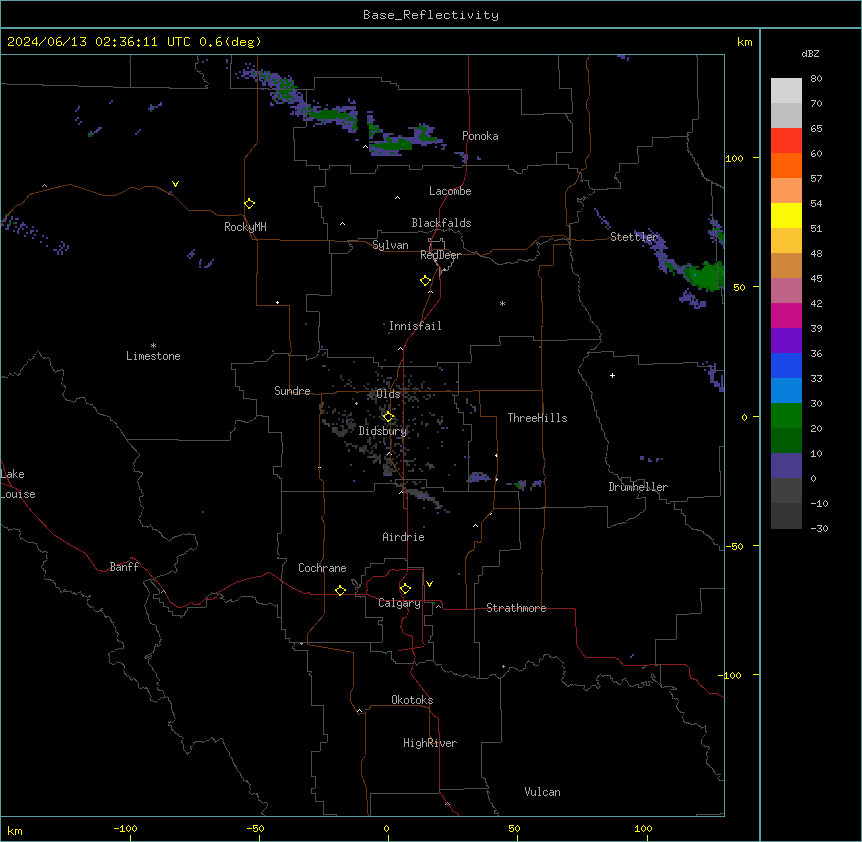Click the RockyMH label
This screenshot has height=842, width=862.
coord(245,227)
